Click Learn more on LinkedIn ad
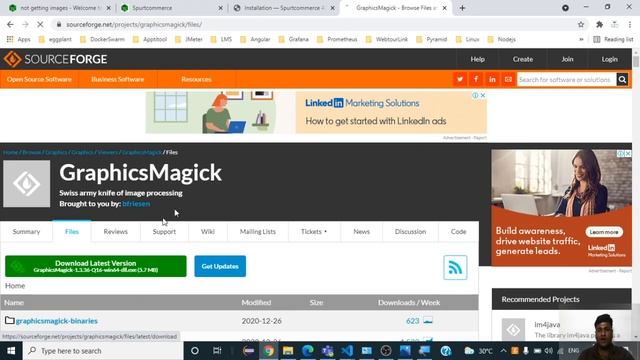Viewport: 640px width, 360px height. pos(604,232)
